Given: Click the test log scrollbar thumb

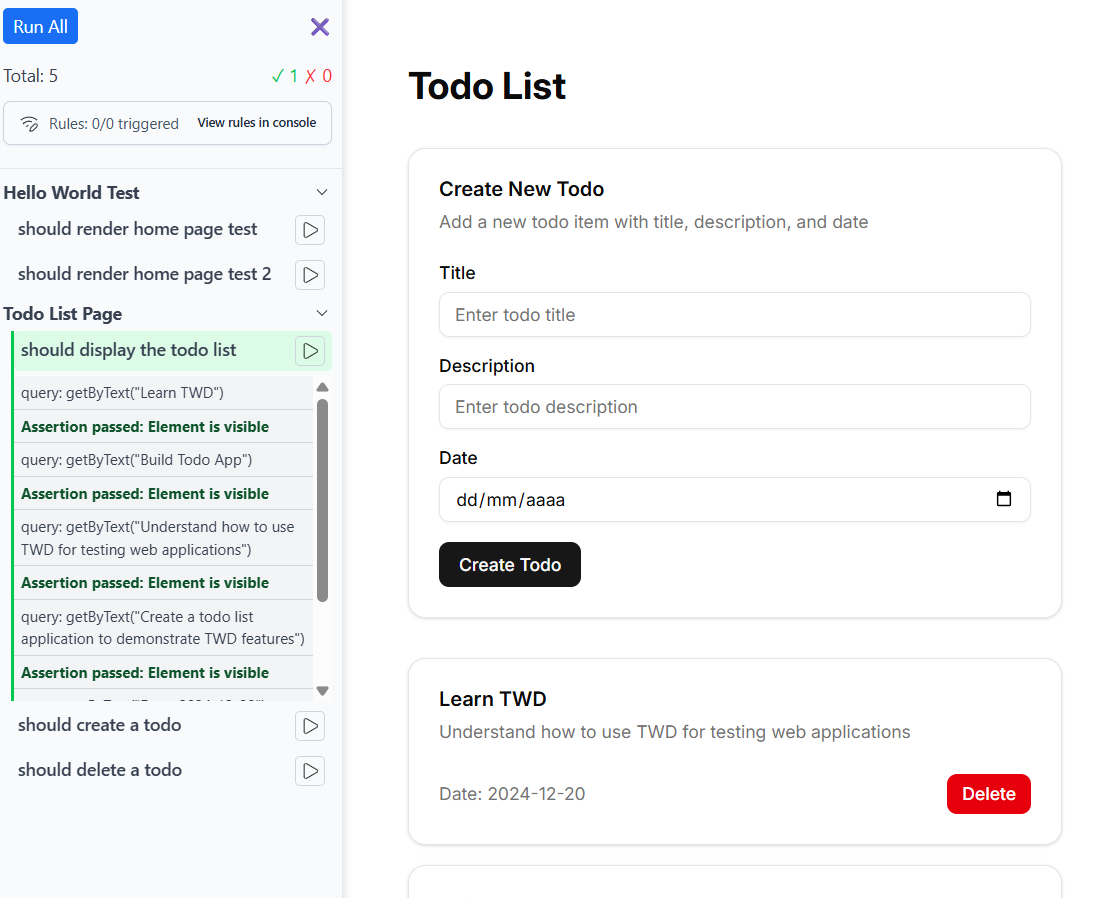Looking at the screenshot, I should coord(322,500).
